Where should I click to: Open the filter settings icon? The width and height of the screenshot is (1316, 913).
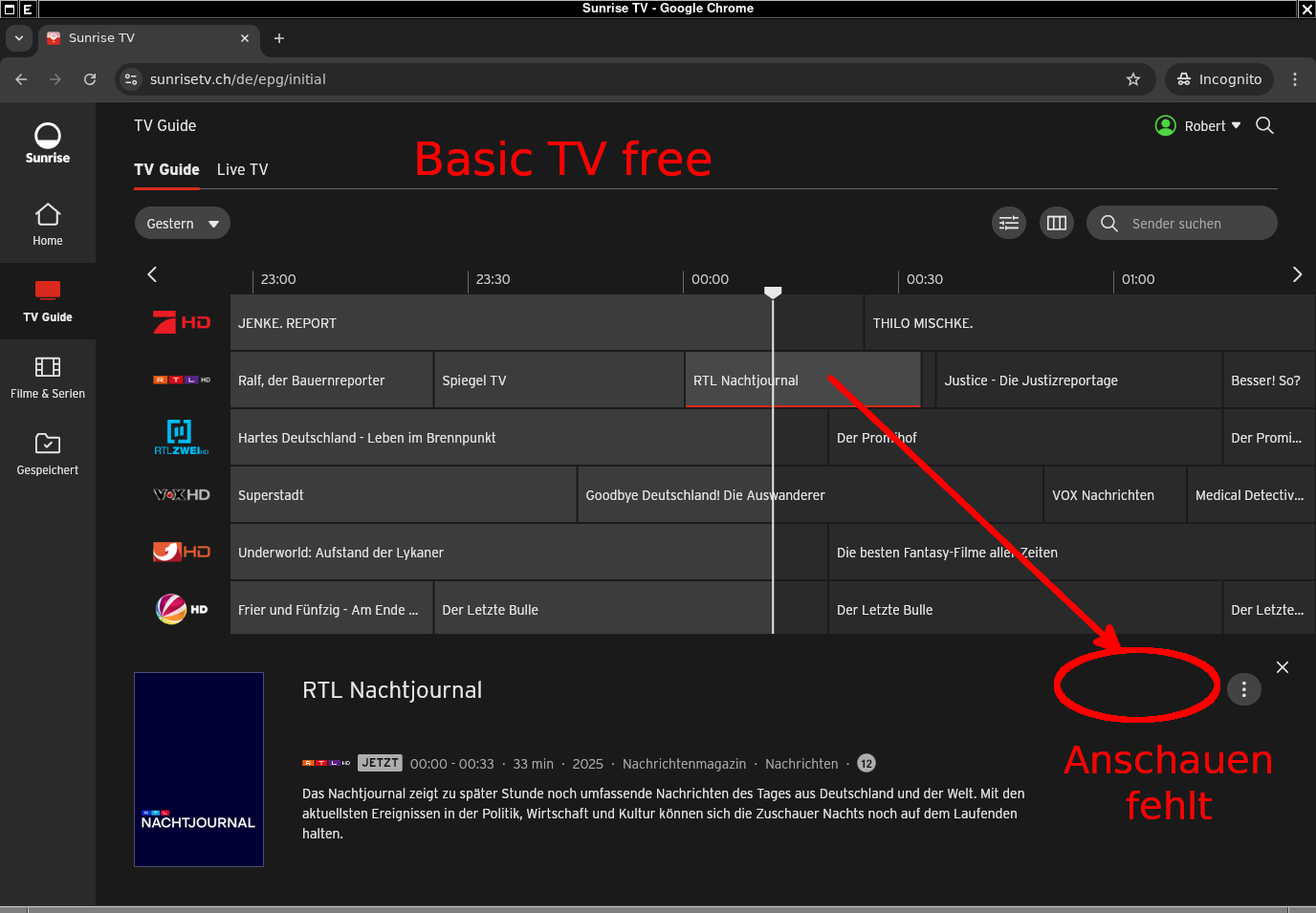[x=1008, y=223]
